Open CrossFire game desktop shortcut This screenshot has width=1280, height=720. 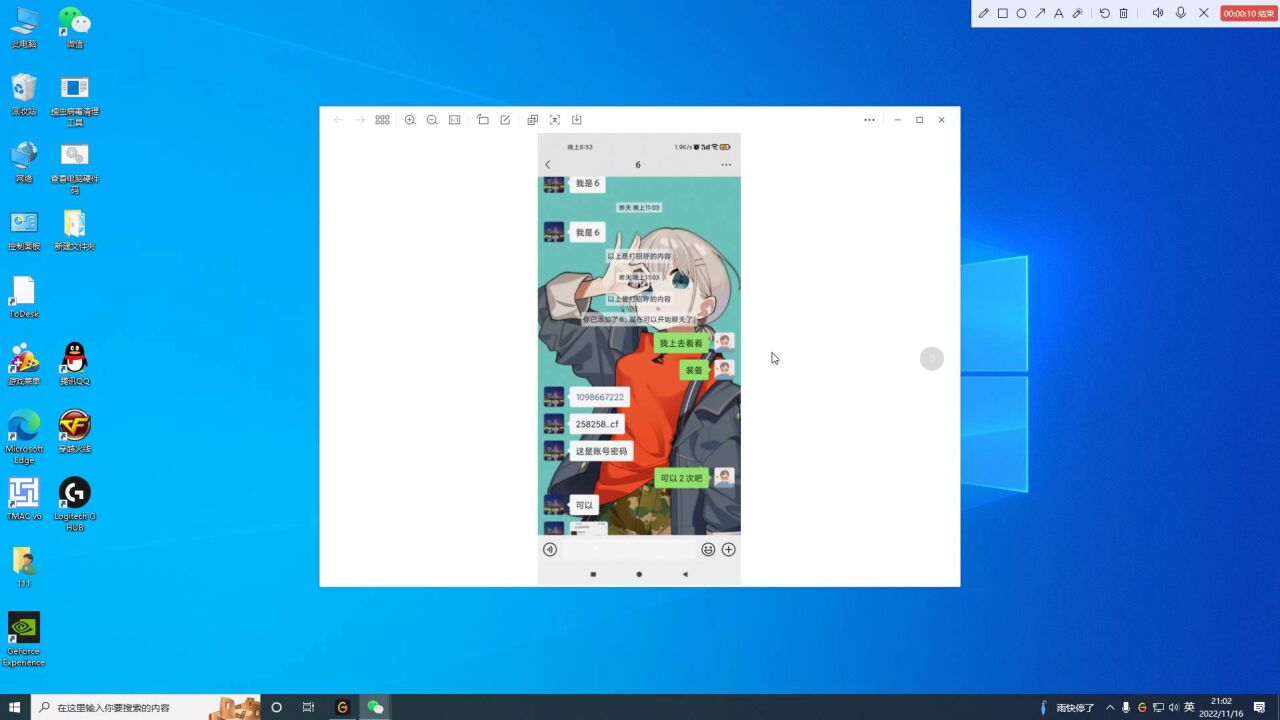click(x=75, y=431)
